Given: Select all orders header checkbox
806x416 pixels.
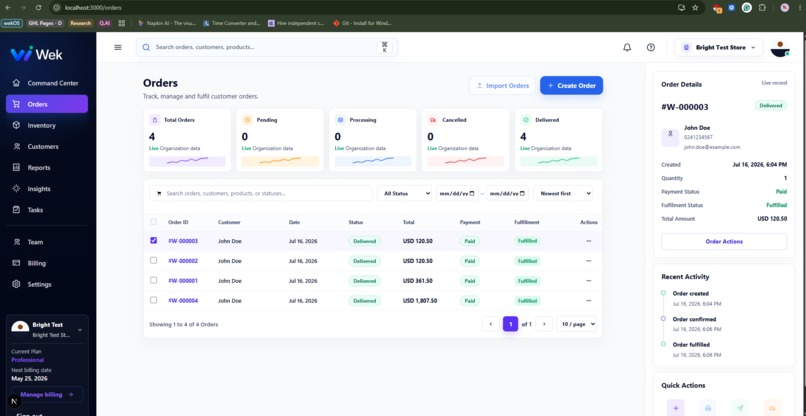Looking at the screenshot, I should tap(153, 222).
